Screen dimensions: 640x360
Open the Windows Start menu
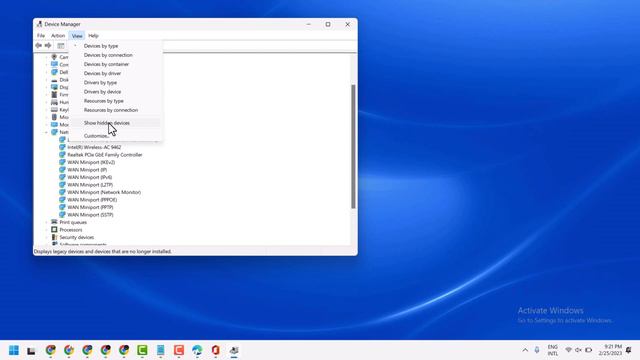[x=13, y=350]
